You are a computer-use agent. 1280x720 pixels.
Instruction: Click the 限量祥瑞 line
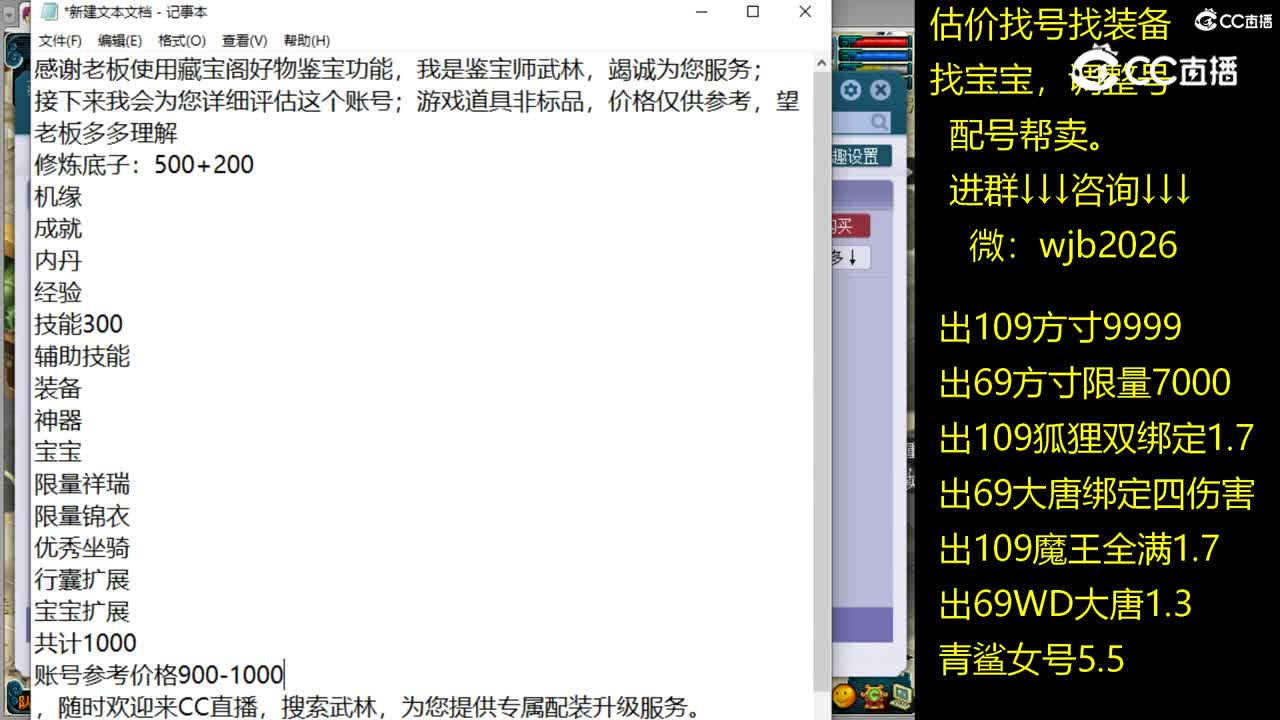(82, 484)
